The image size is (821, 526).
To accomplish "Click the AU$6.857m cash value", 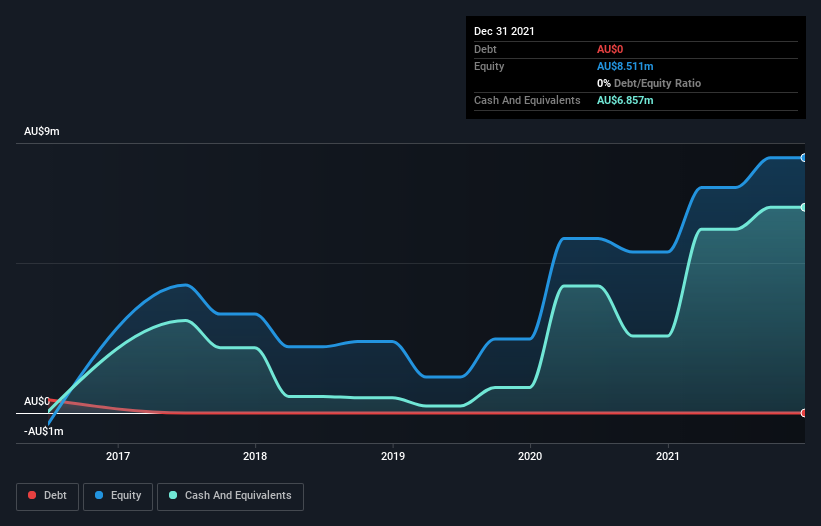I will (x=625, y=100).
